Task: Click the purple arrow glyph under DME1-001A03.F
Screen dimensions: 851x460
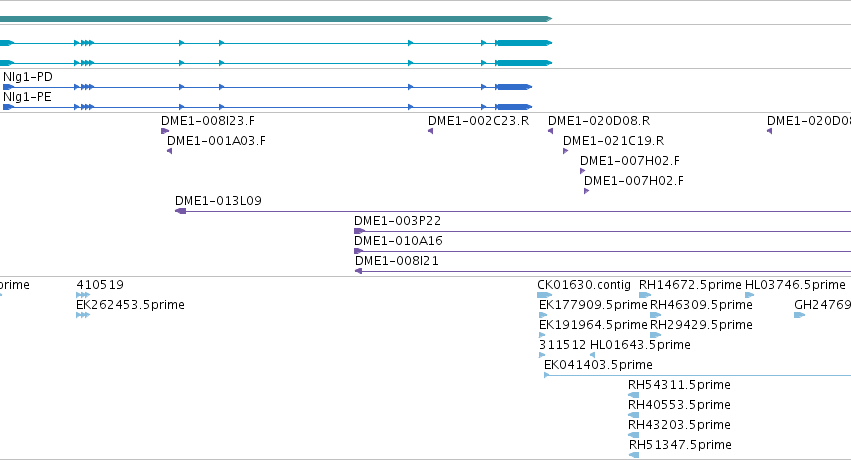Action: click(169, 151)
